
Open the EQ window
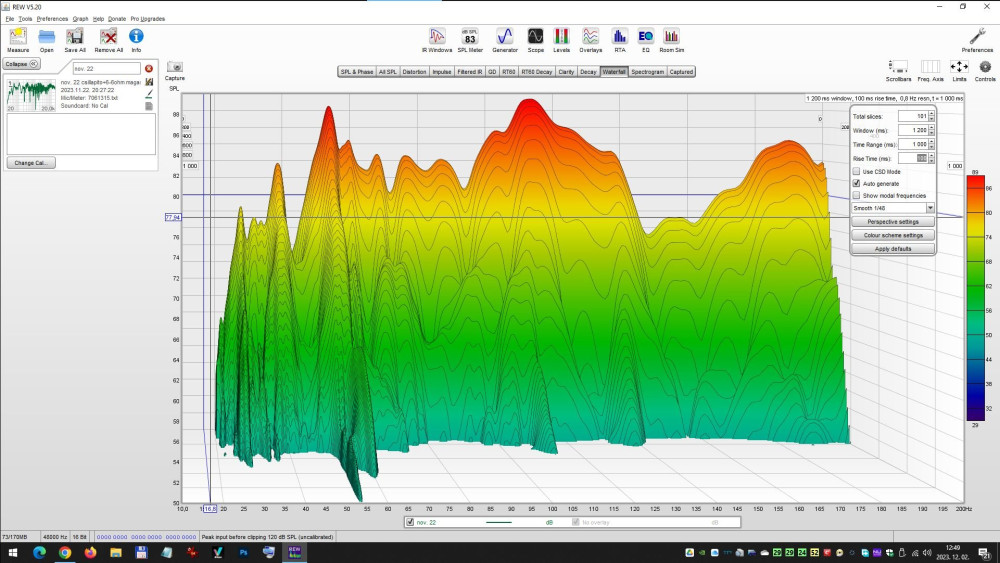(x=646, y=38)
